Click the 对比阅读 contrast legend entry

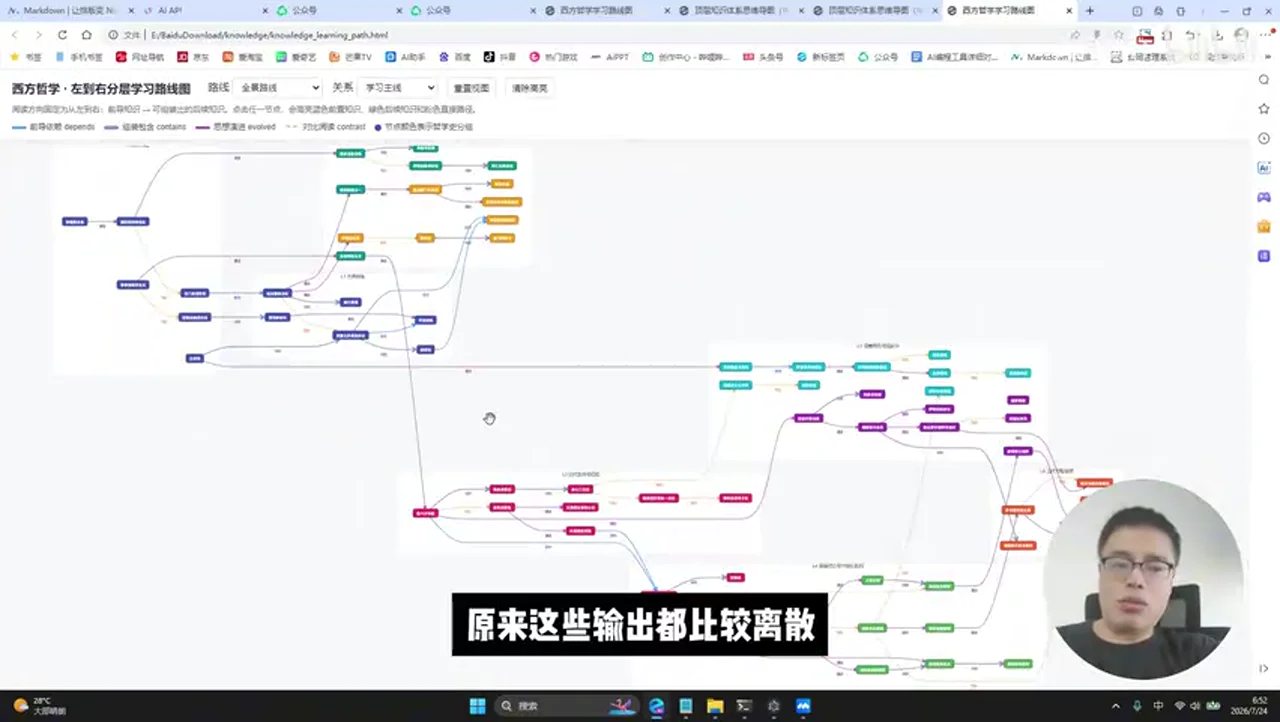point(326,127)
